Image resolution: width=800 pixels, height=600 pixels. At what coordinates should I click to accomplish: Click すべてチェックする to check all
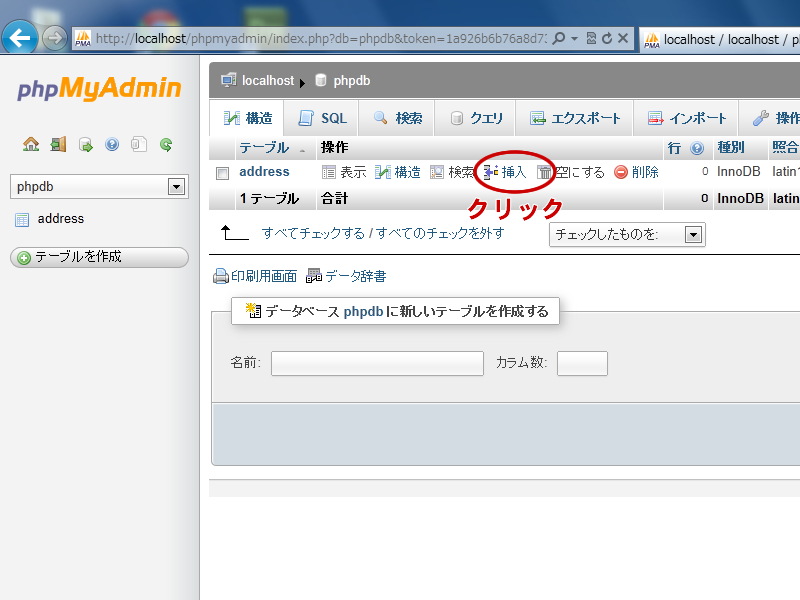[x=313, y=233]
